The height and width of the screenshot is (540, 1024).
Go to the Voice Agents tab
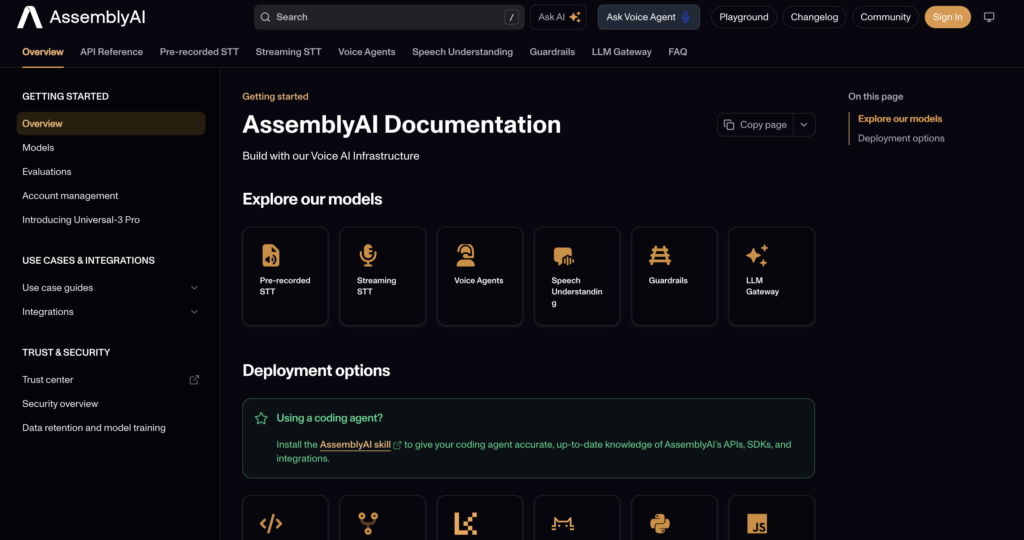click(366, 52)
